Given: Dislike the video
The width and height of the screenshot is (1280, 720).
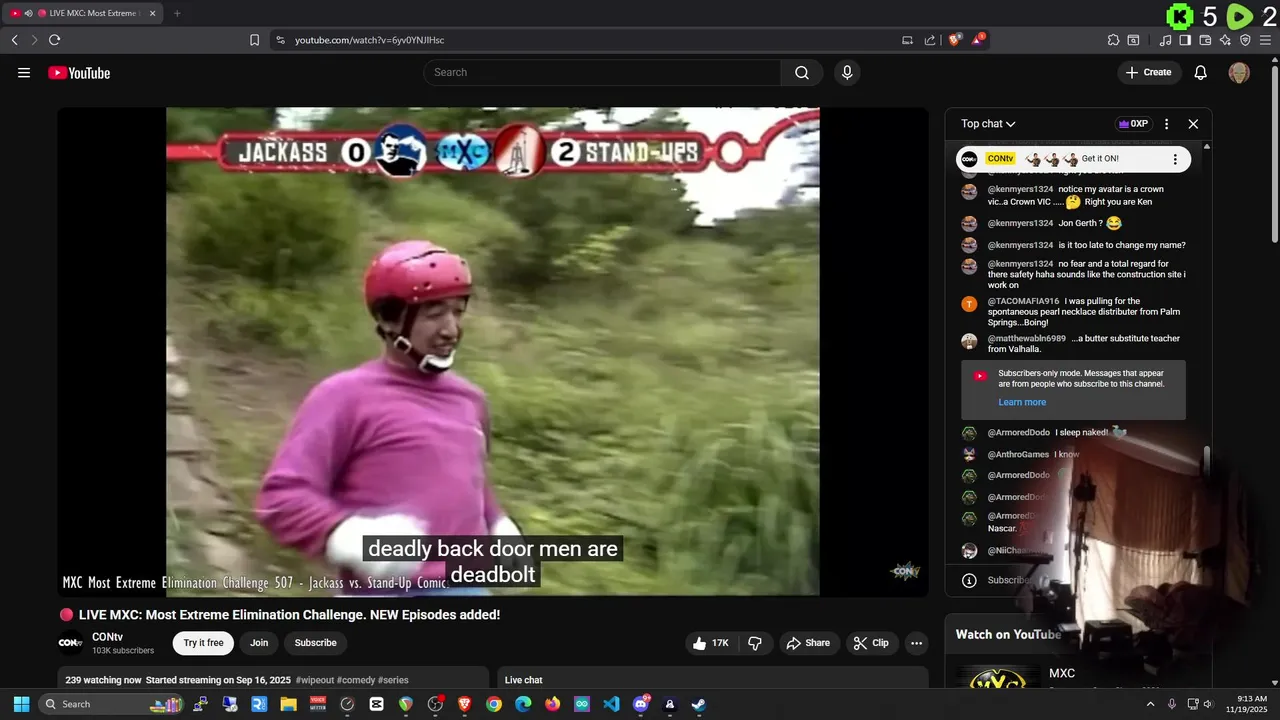Looking at the screenshot, I should [x=756, y=643].
